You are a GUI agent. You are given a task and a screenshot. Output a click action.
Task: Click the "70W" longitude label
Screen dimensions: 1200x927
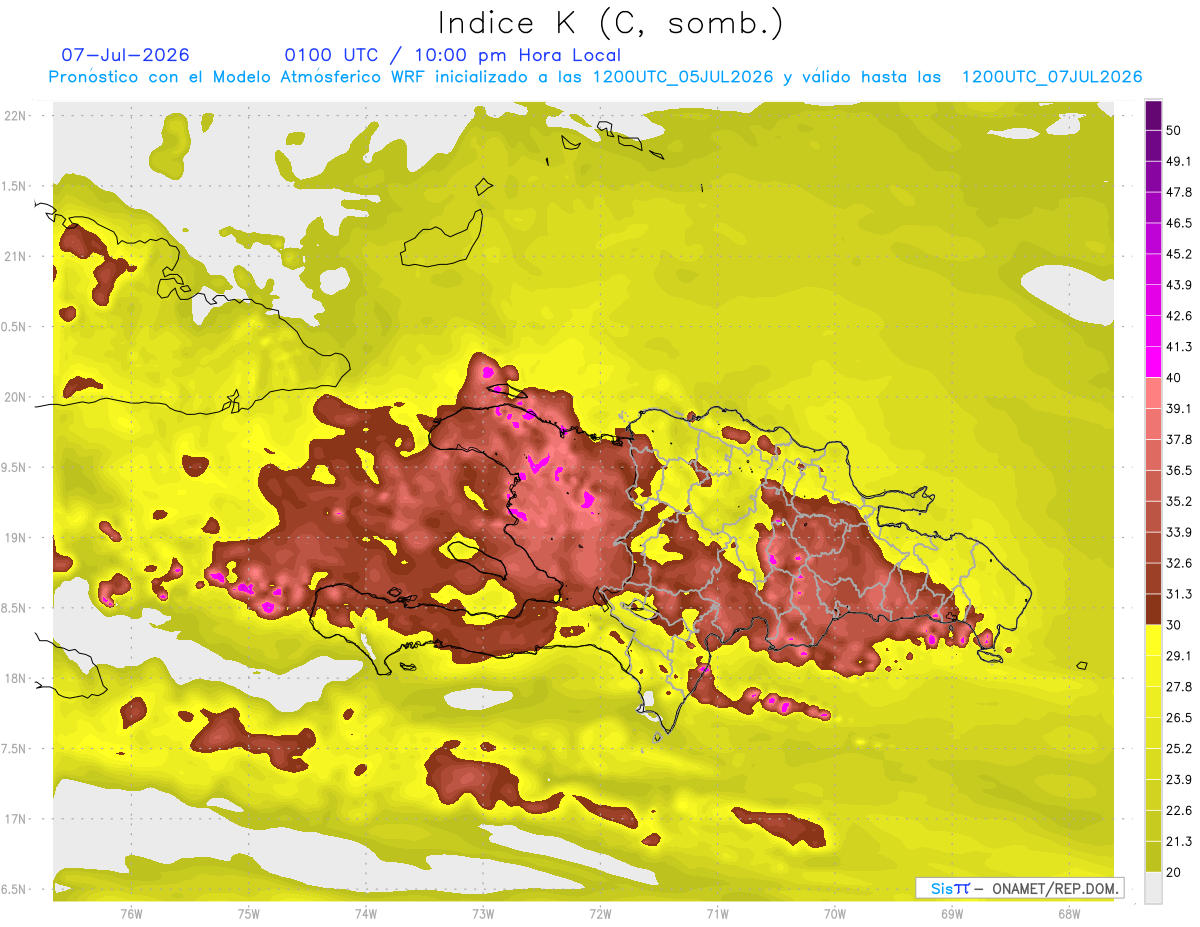coord(834,914)
